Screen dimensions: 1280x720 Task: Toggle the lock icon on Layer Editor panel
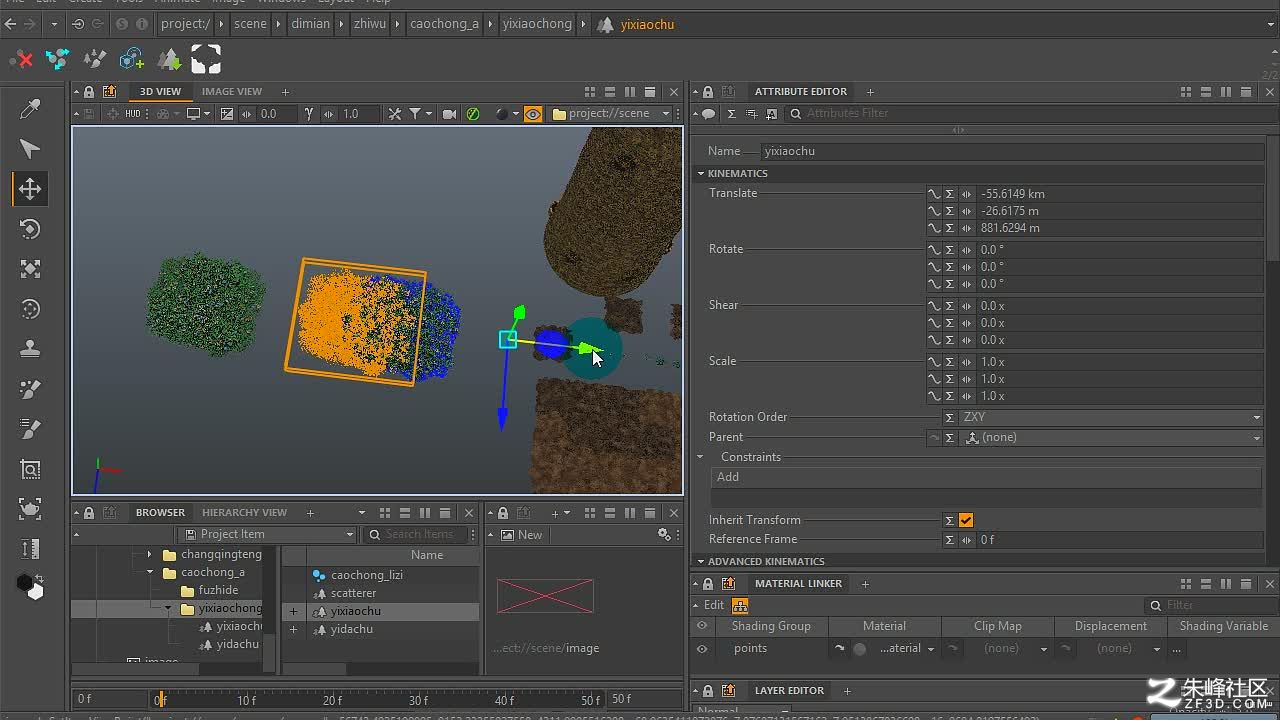pyautogui.click(x=708, y=691)
